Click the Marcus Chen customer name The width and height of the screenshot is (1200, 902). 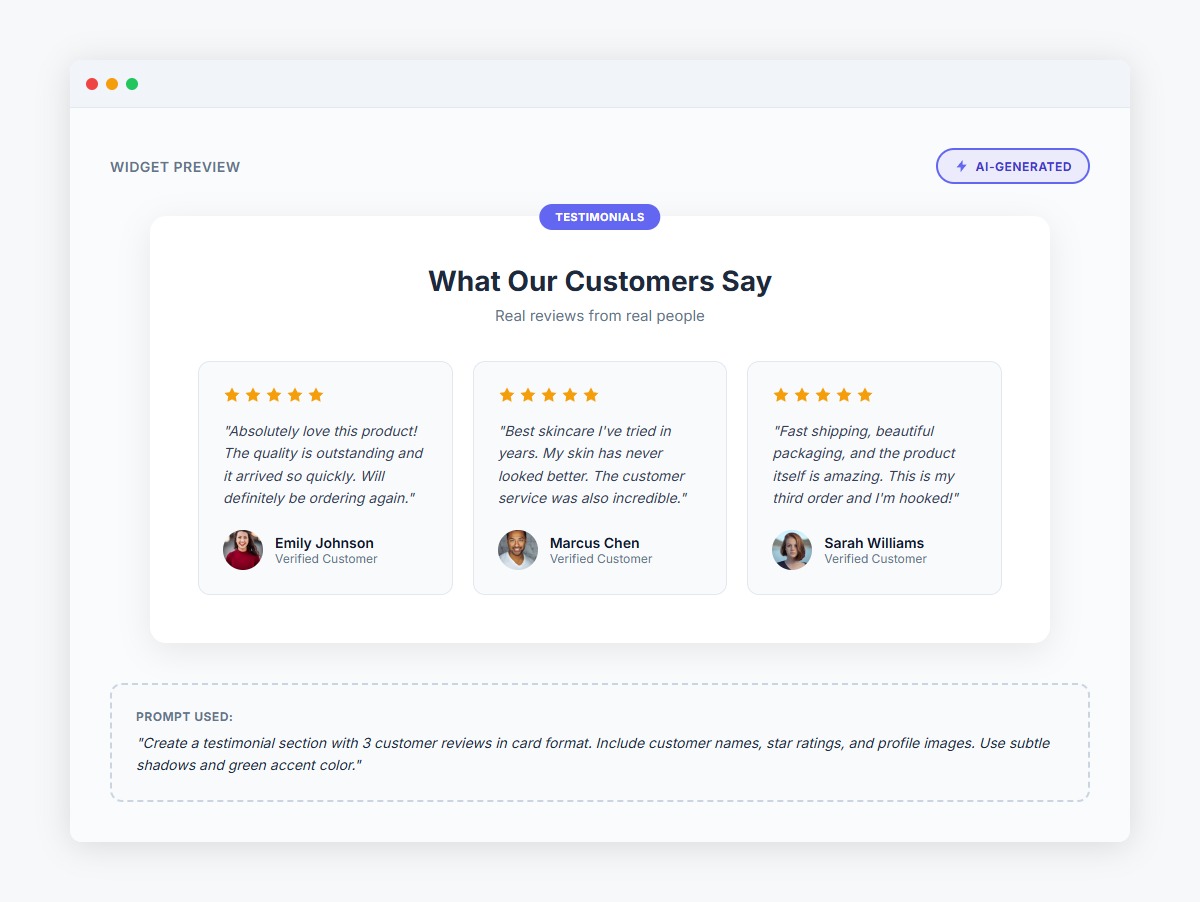click(594, 543)
